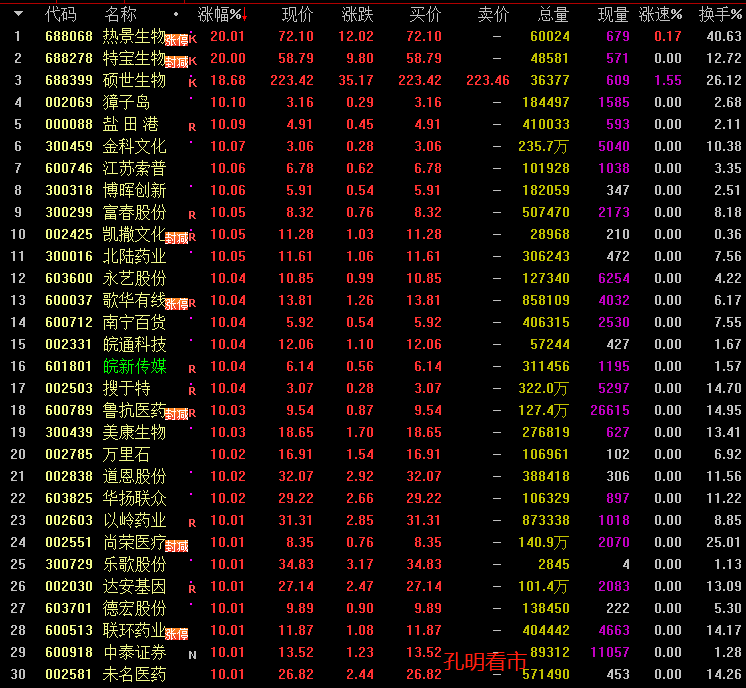
Task: Click the R marker on 达安基因 row
Action: [x=192, y=589]
